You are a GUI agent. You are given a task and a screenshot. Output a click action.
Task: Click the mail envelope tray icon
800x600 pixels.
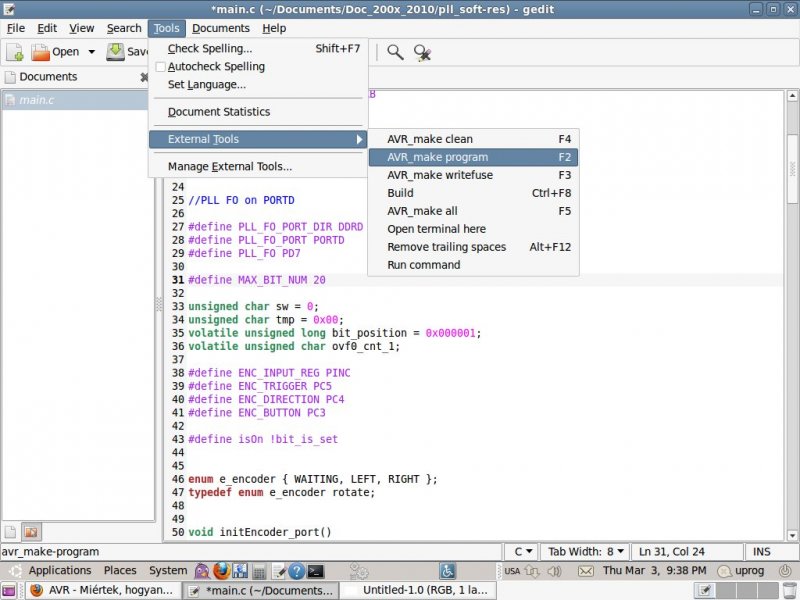pyautogui.click(x=586, y=571)
